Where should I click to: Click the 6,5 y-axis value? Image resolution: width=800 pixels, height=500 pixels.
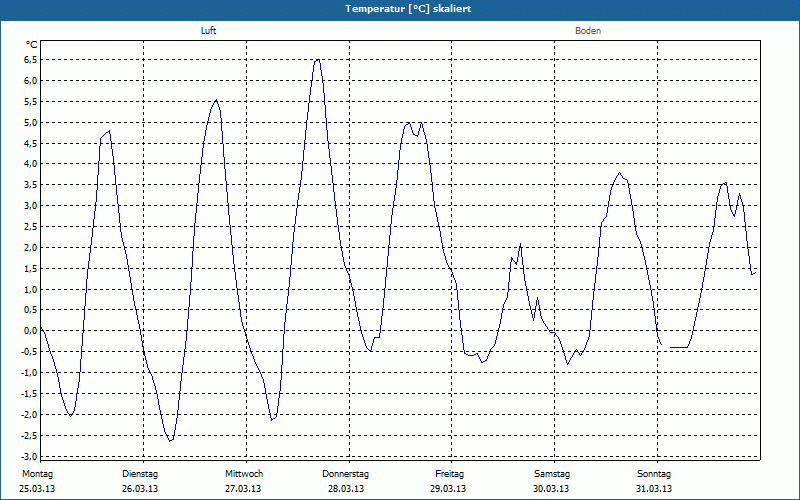pyautogui.click(x=31, y=60)
